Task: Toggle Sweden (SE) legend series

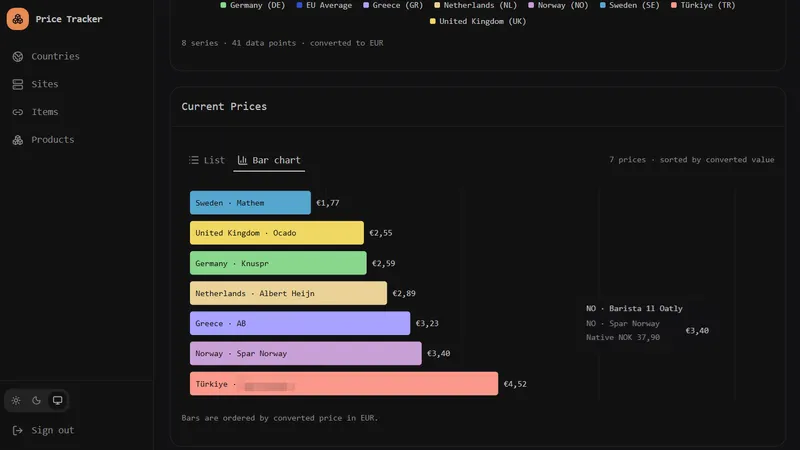Action: click(x=630, y=5)
